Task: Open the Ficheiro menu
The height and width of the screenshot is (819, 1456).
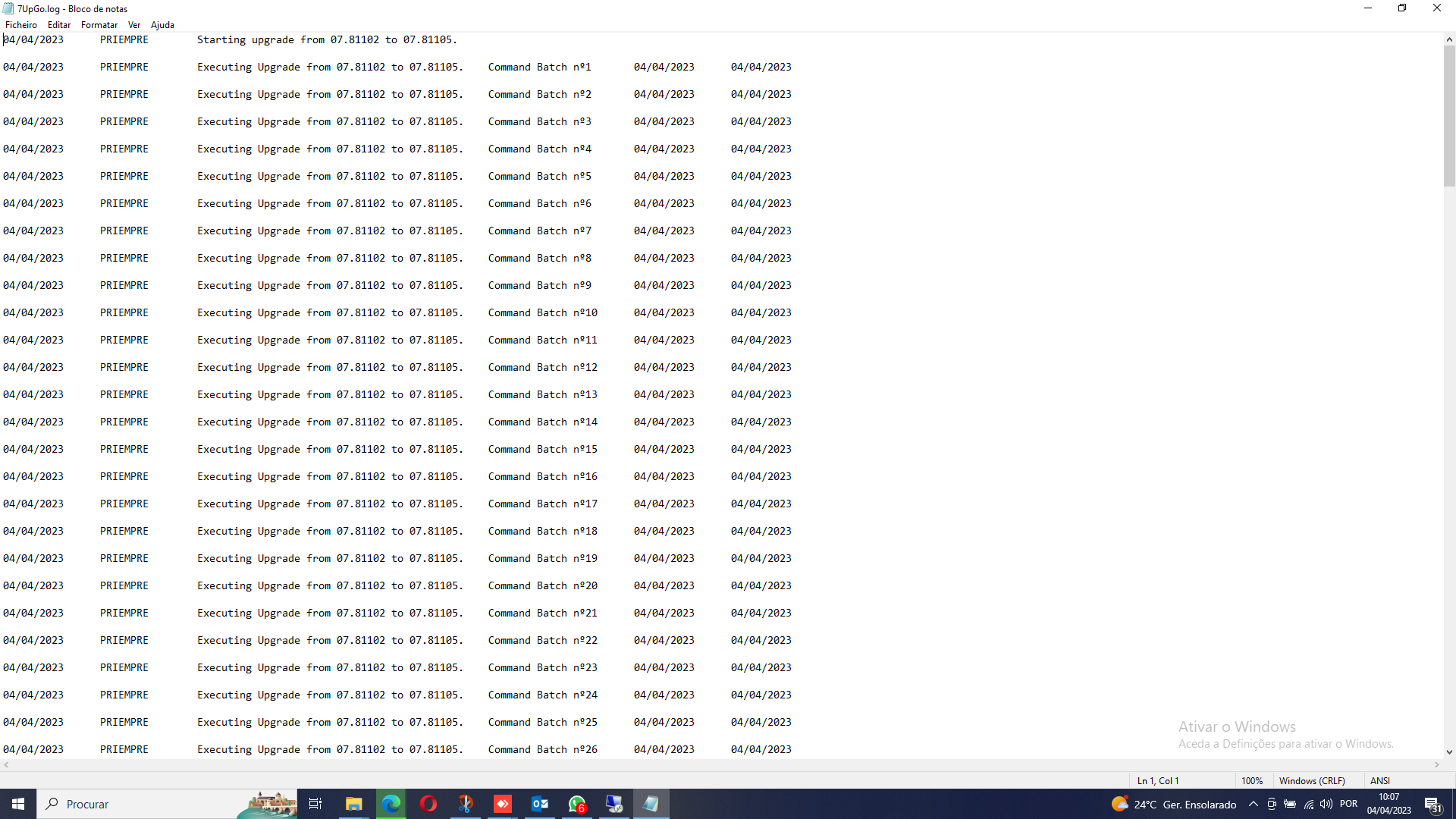Action: (20, 25)
